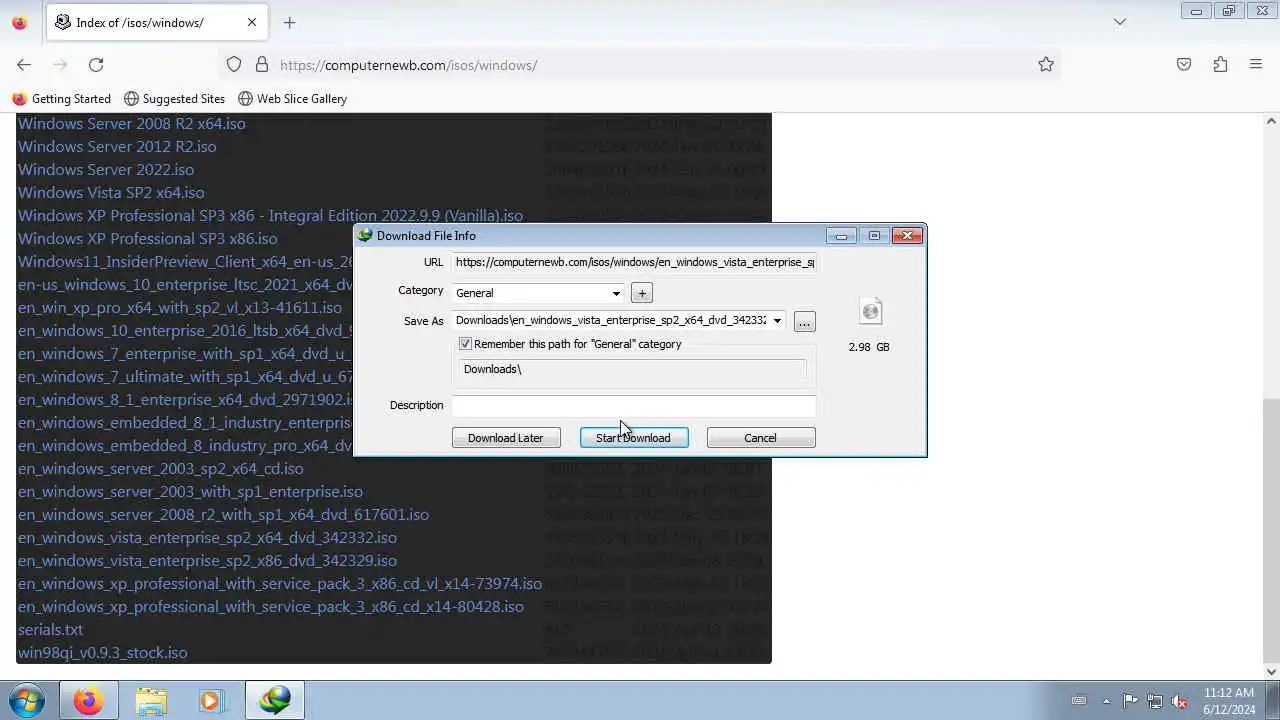Open en_win_xp_pro_x64_with_sp2_vl_x13-41611.iso link
This screenshot has height=720, width=1280.
[x=180, y=308]
